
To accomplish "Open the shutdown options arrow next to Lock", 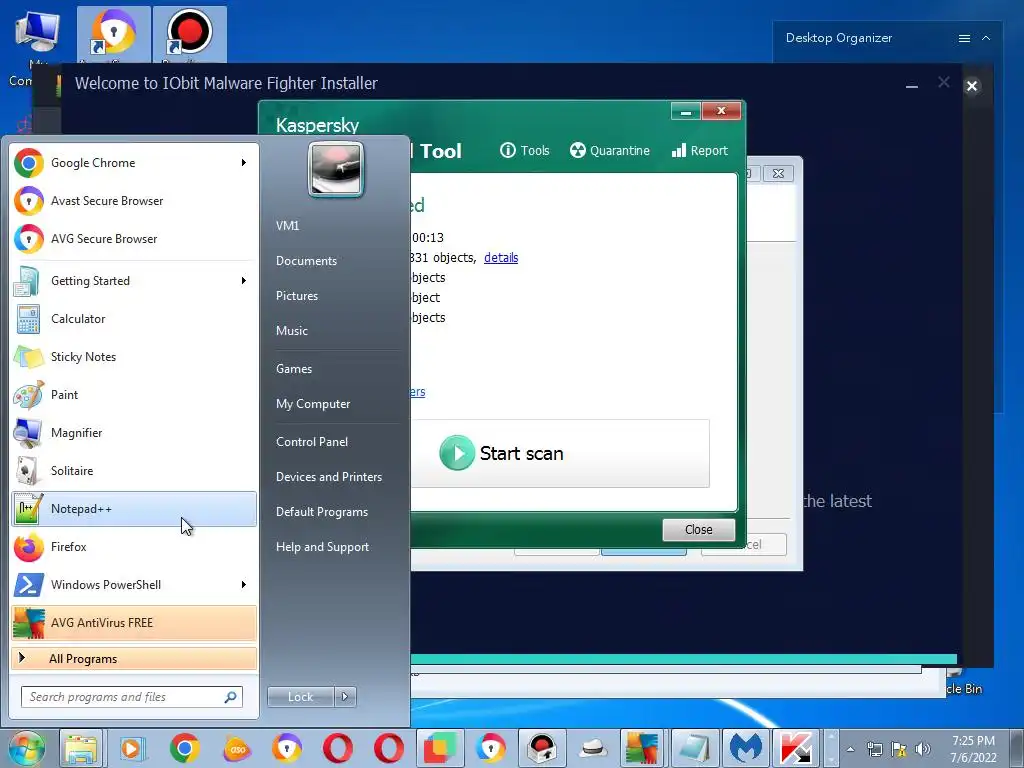I will [x=345, y=697].
